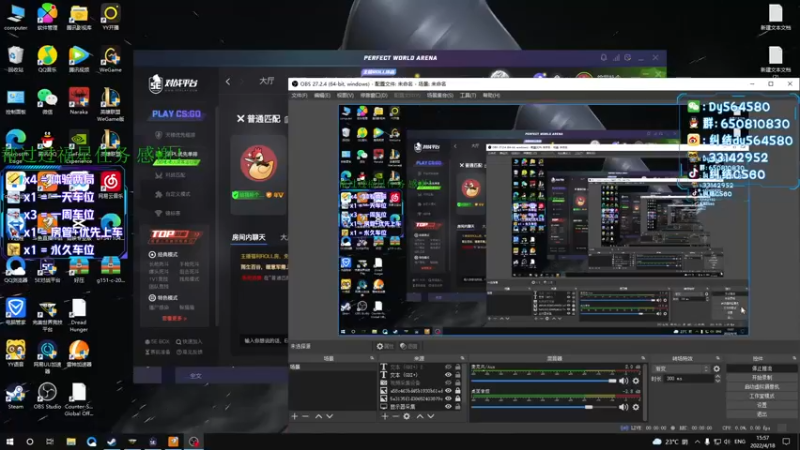Remove selected source with minus icon
This screenshot has width=800, height=450.
[395, 416]
